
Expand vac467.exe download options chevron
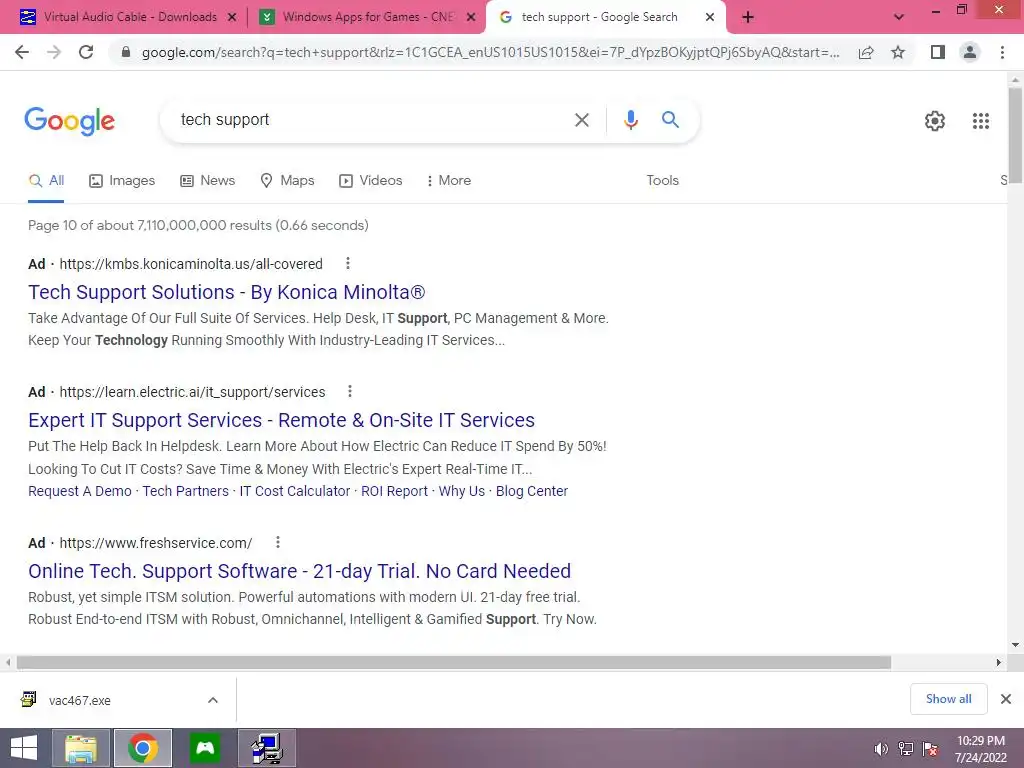click(x=213, y=700)
